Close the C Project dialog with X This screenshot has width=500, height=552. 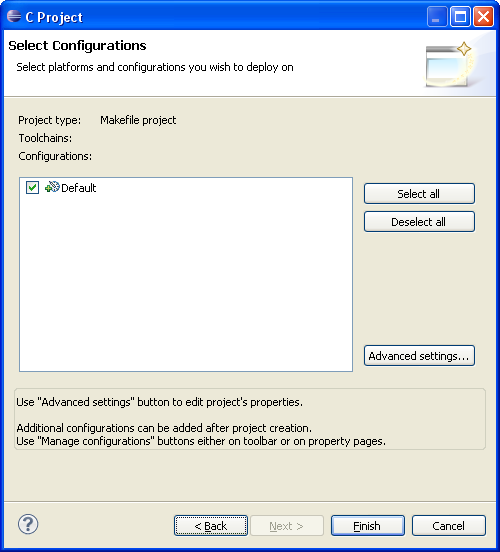(x=483, y=16)
